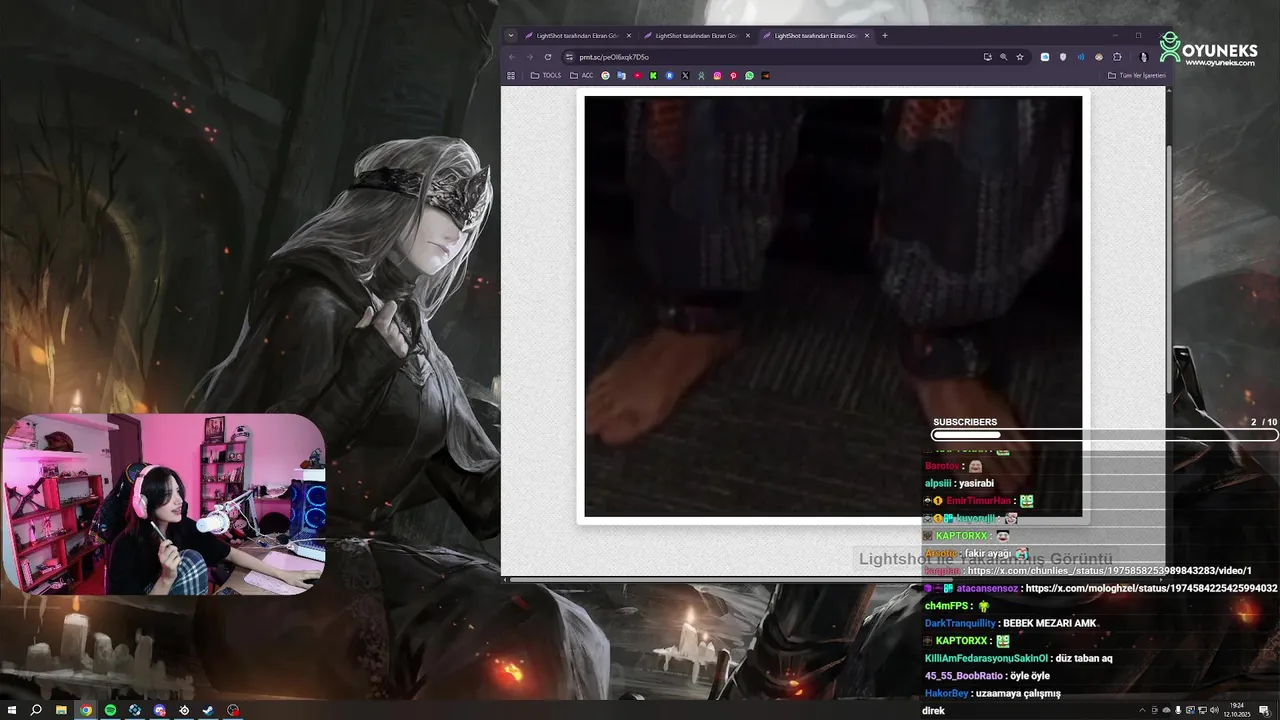Reload the Lightshot page
The height and width of the screenshot is (720, 1280).
[x=548, y=57]
